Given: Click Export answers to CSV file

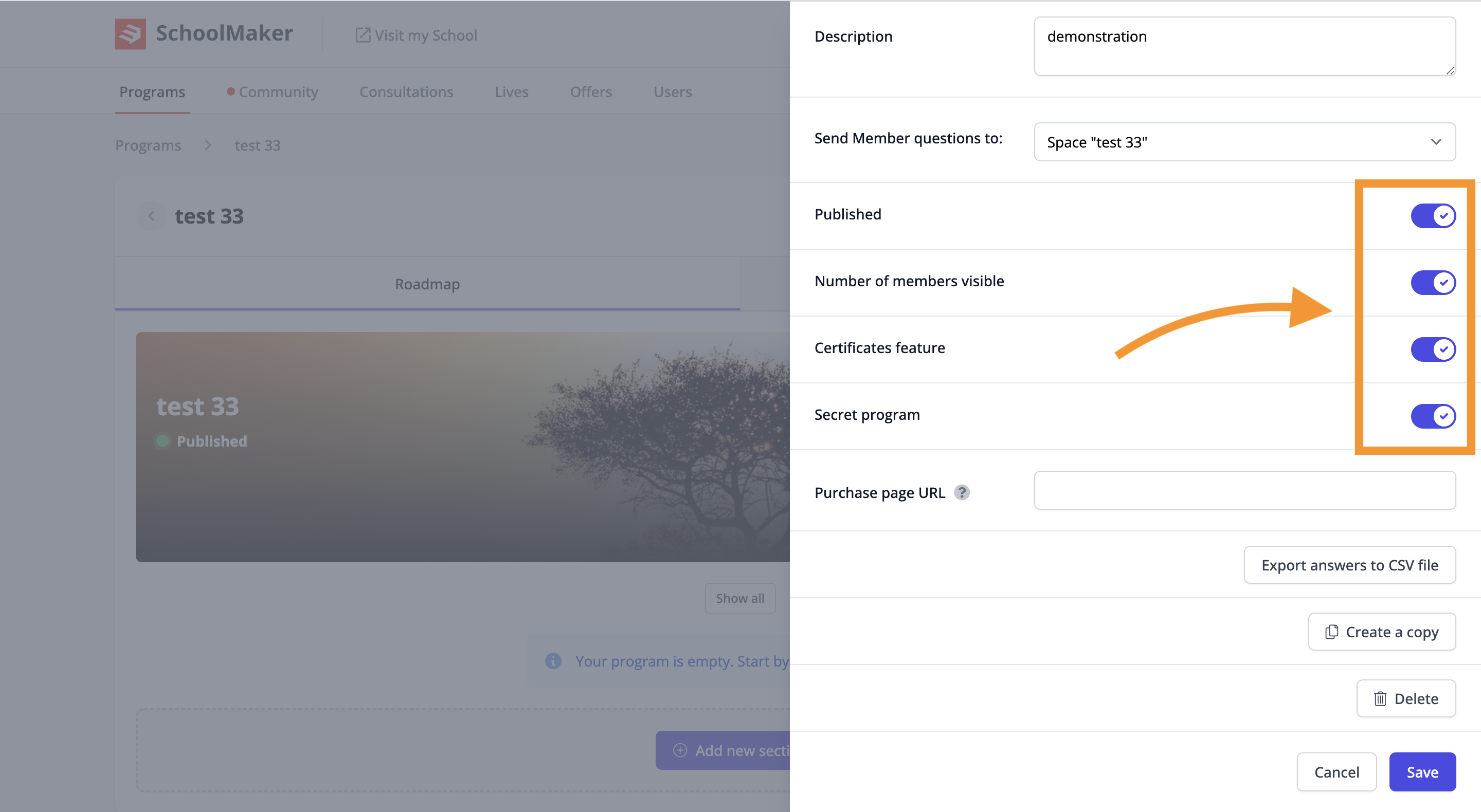Looking at the screenshot, I should pyautogui.click(x=1350, y=565).
